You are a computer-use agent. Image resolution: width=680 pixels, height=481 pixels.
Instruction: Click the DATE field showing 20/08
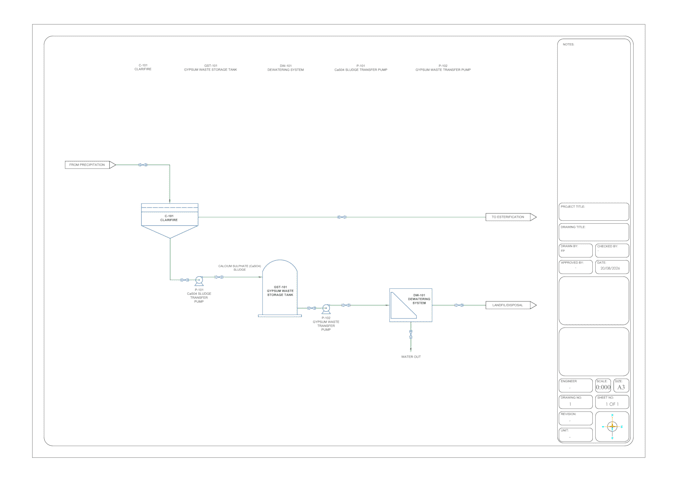(612, 267)
